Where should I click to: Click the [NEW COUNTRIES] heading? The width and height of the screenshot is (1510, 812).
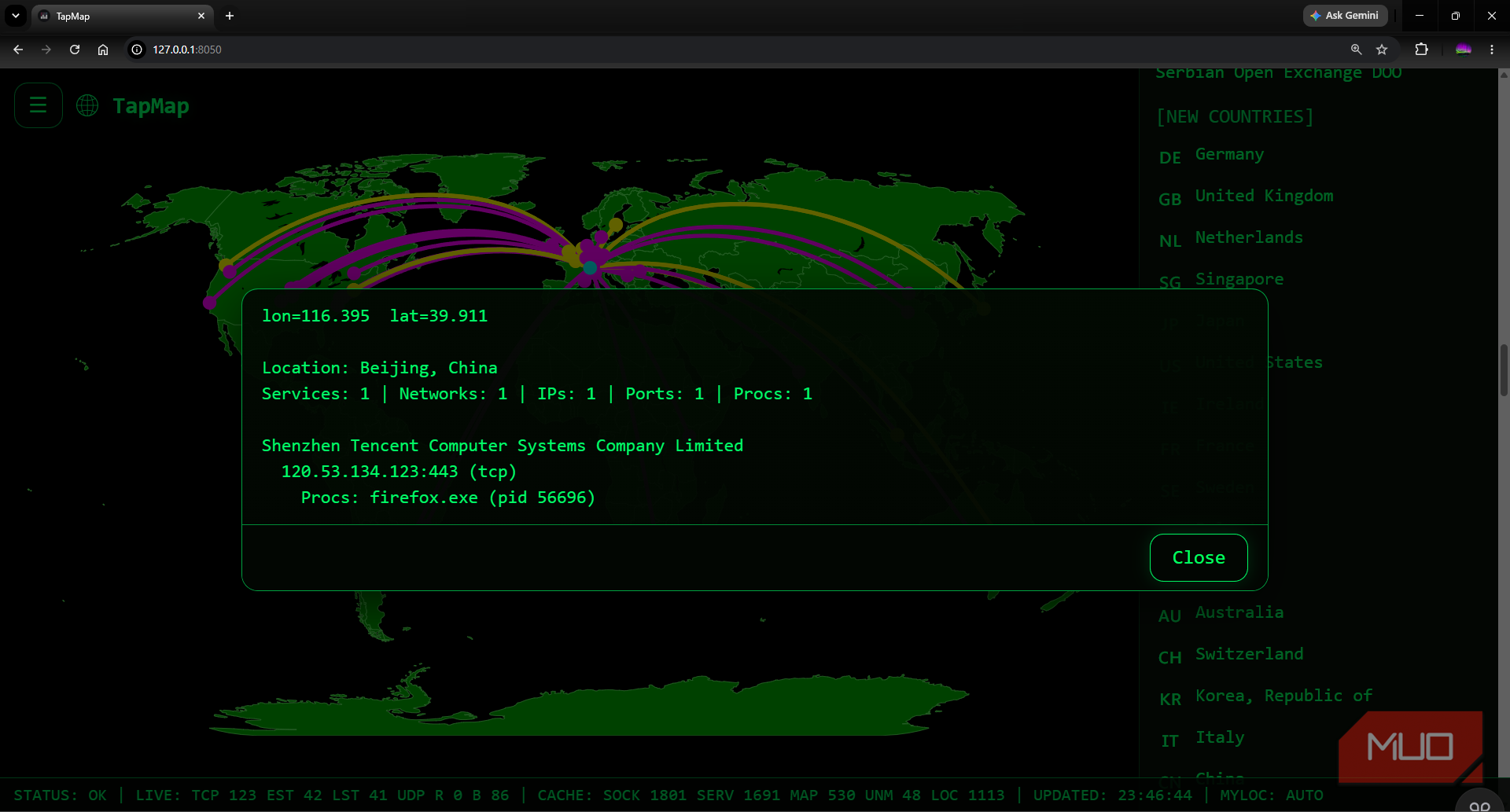1235,116
